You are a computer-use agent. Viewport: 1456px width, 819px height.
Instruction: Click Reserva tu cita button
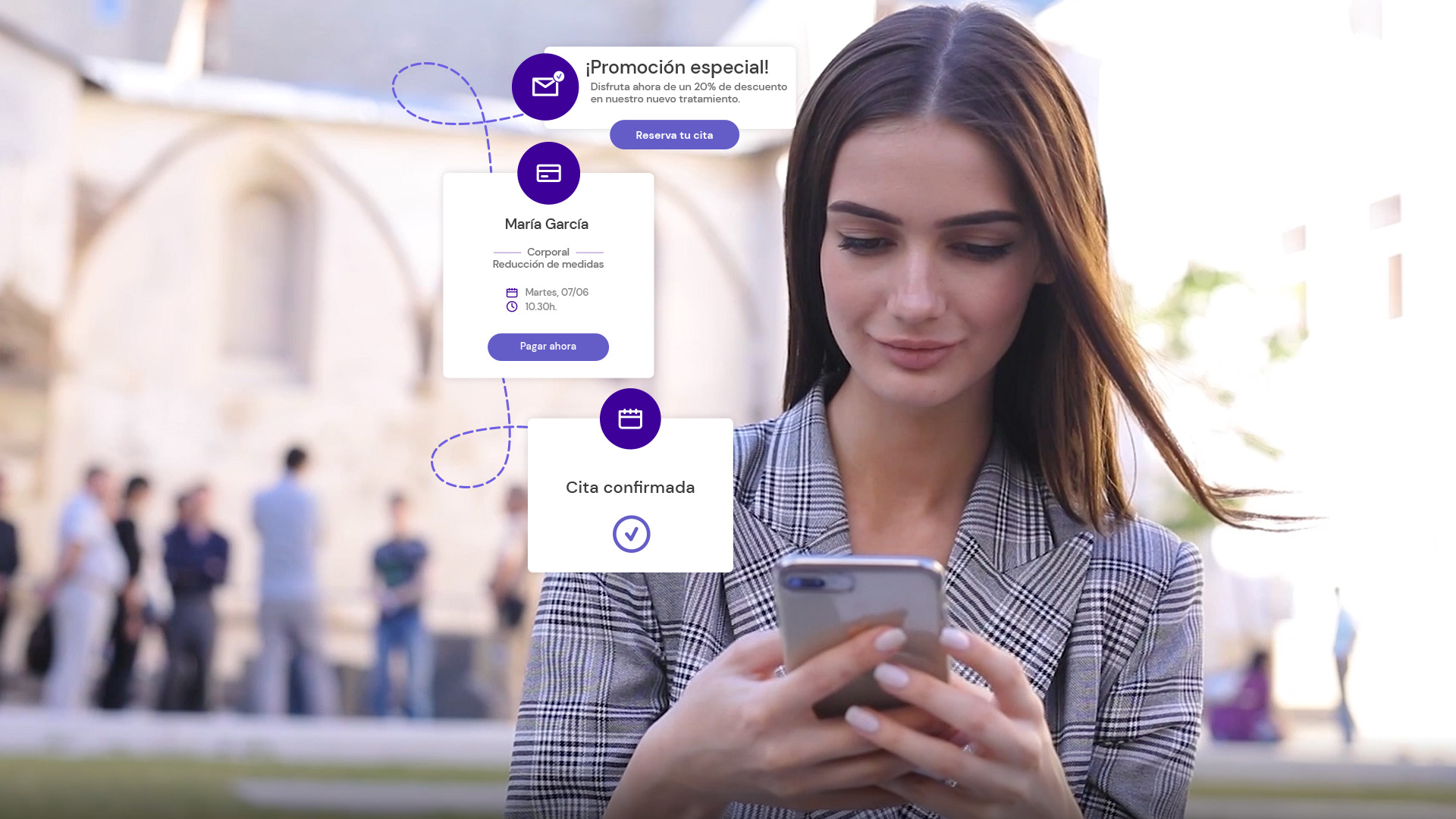point(674,135)
